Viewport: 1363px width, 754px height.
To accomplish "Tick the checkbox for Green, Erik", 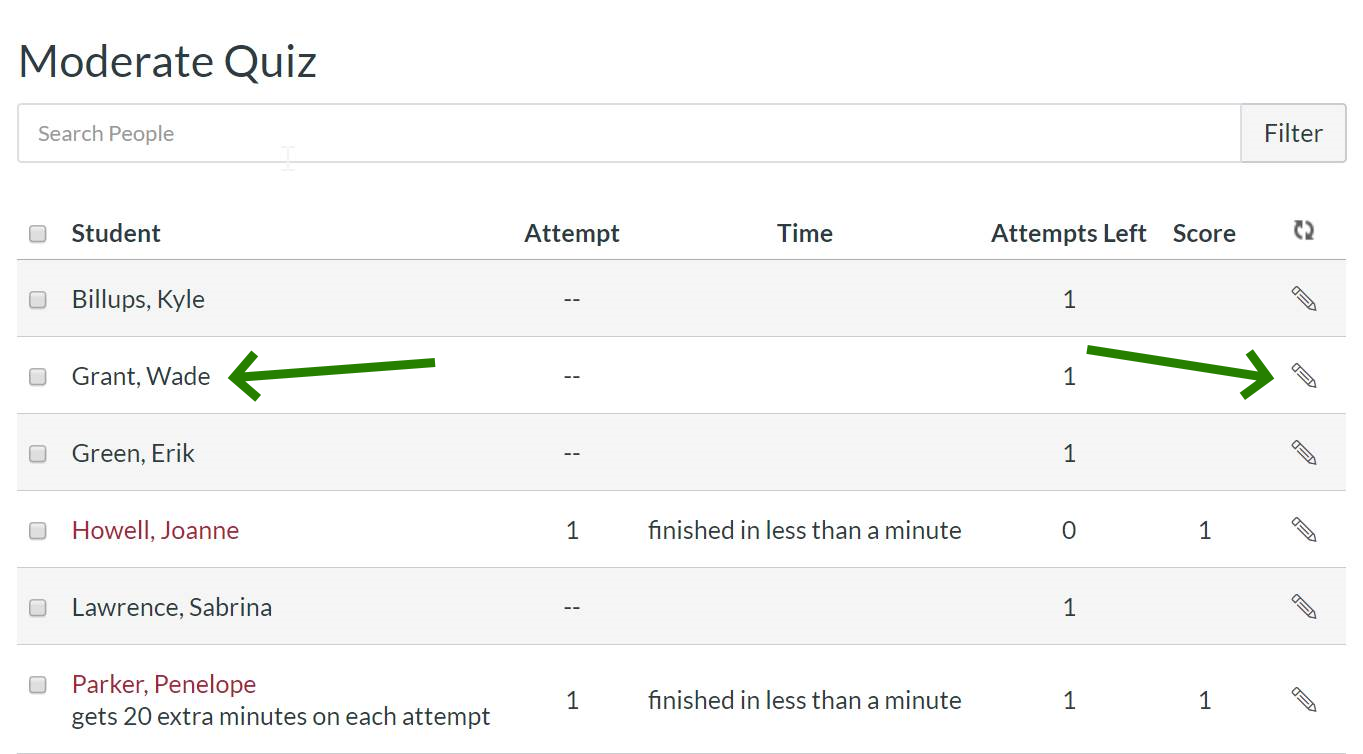I will (x=38, y=454).
